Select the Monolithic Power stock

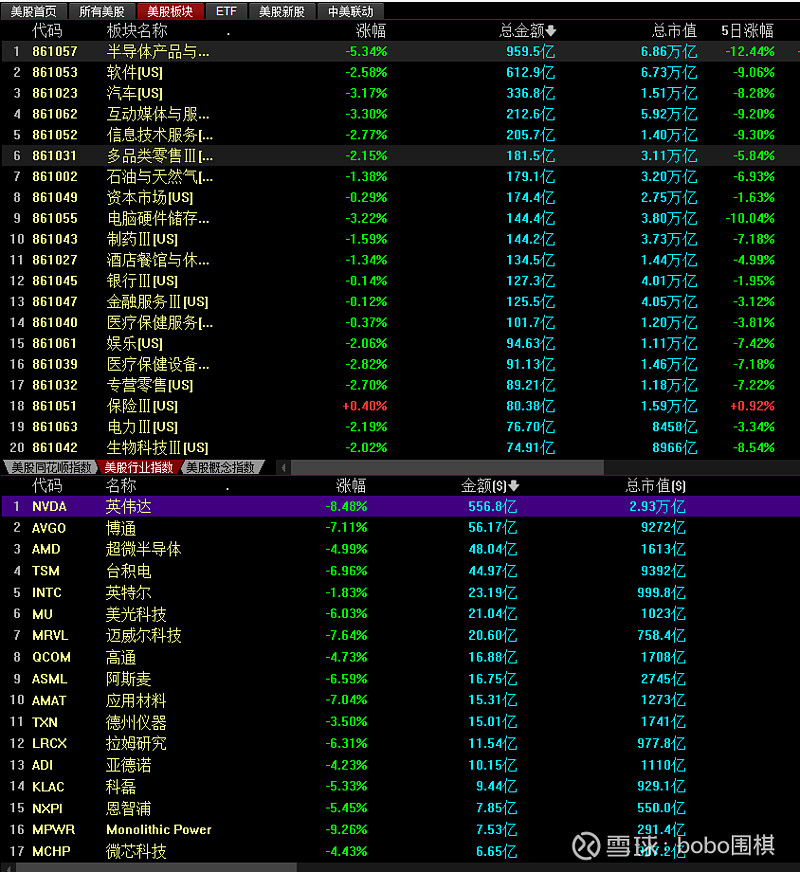click(x=159, y=830)
